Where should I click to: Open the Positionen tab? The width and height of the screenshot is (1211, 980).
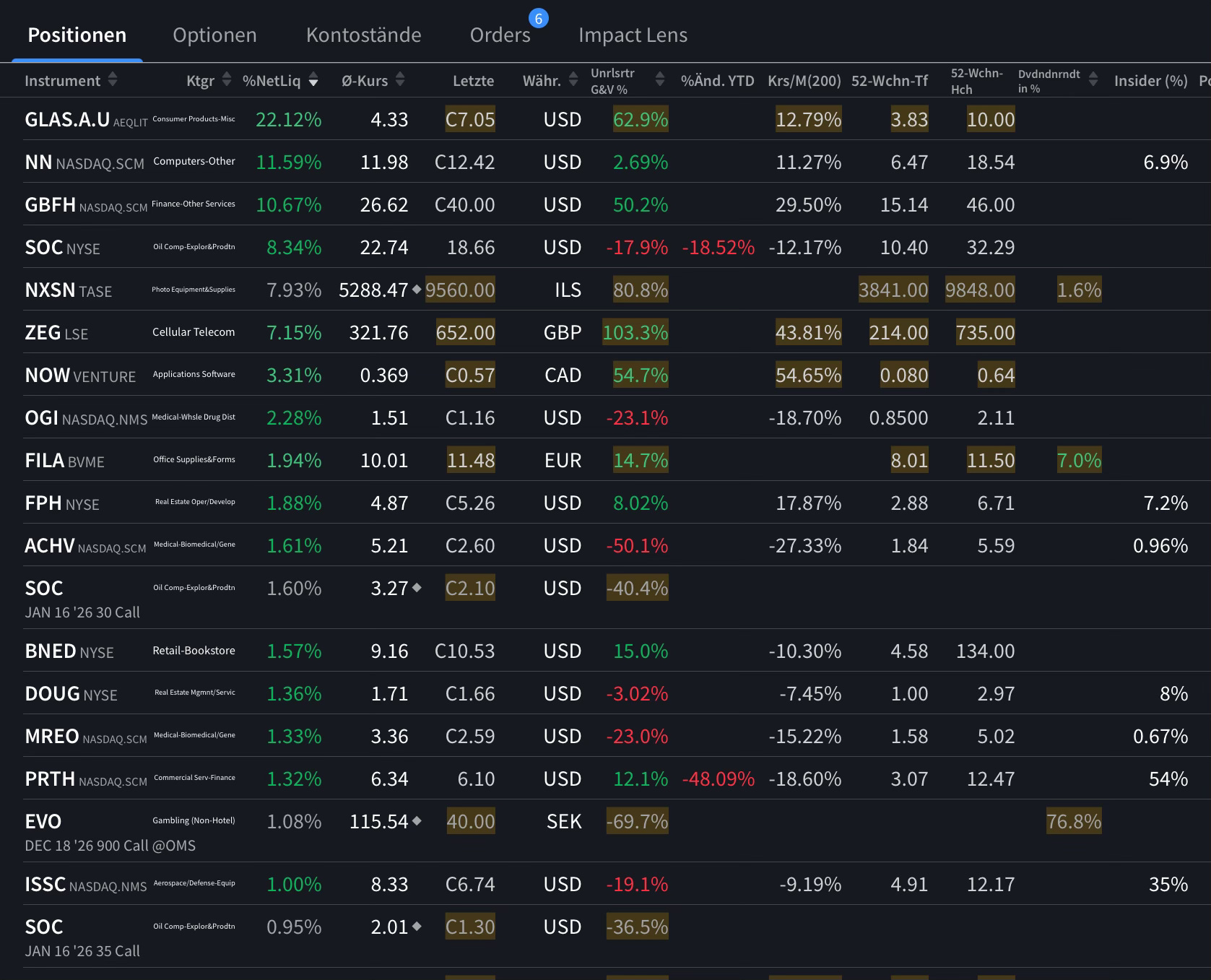pyautogui.click(x=77, y=35)
